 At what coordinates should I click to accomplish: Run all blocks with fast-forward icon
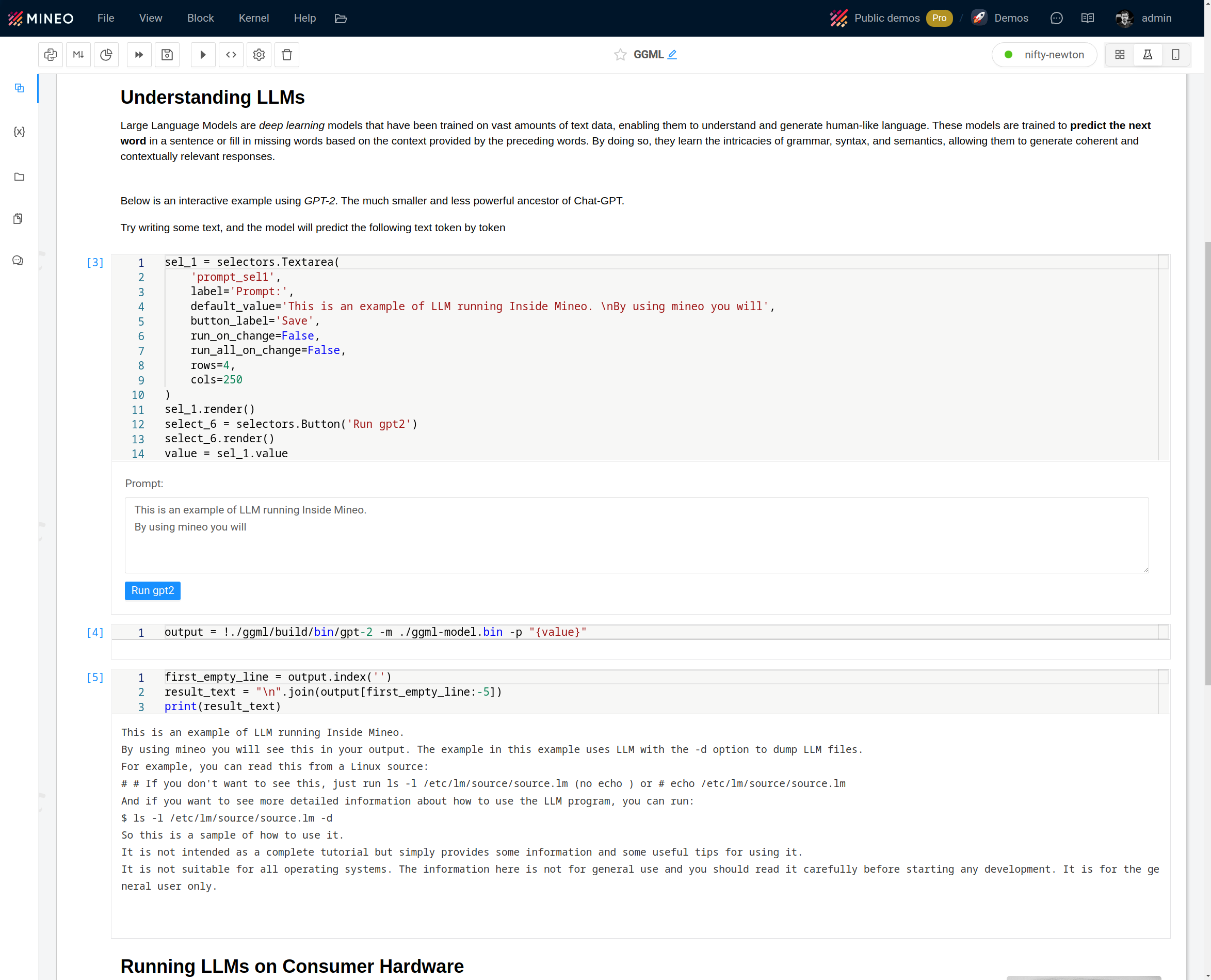(x=139, y=55)
